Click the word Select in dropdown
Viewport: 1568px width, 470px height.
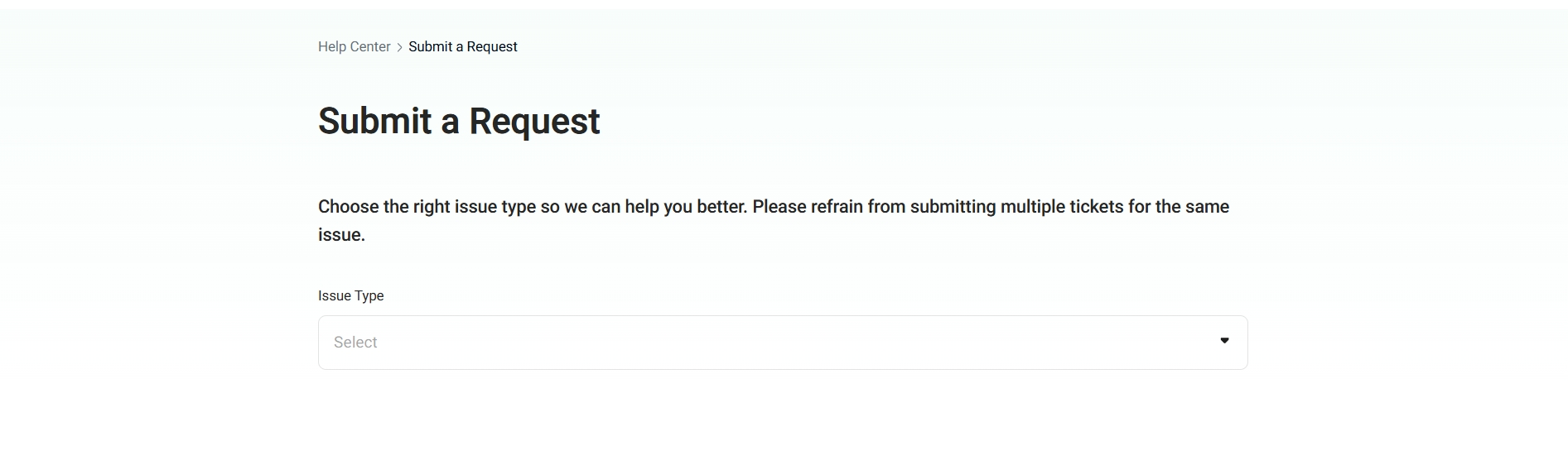pyautogui.click(x=355, y=343)
